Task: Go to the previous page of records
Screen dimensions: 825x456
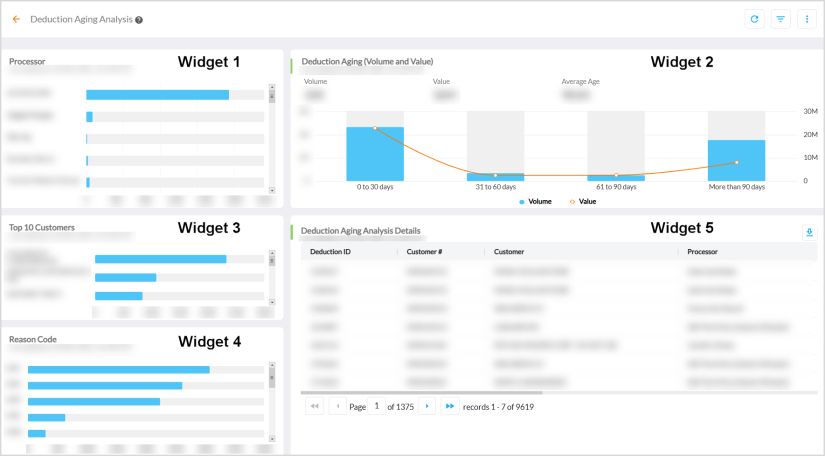Action: click(x=336, y=407)
